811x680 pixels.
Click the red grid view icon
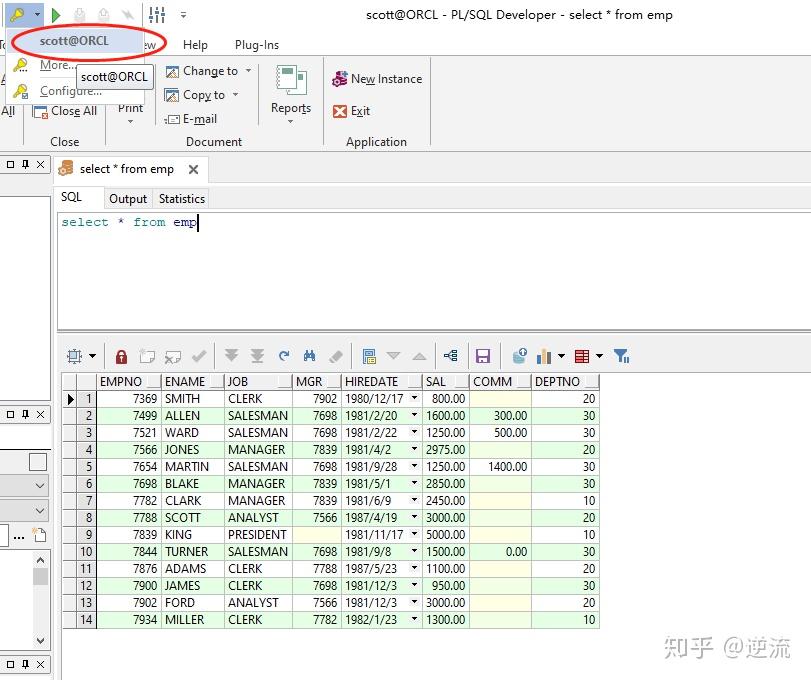(x=582, y=356)
